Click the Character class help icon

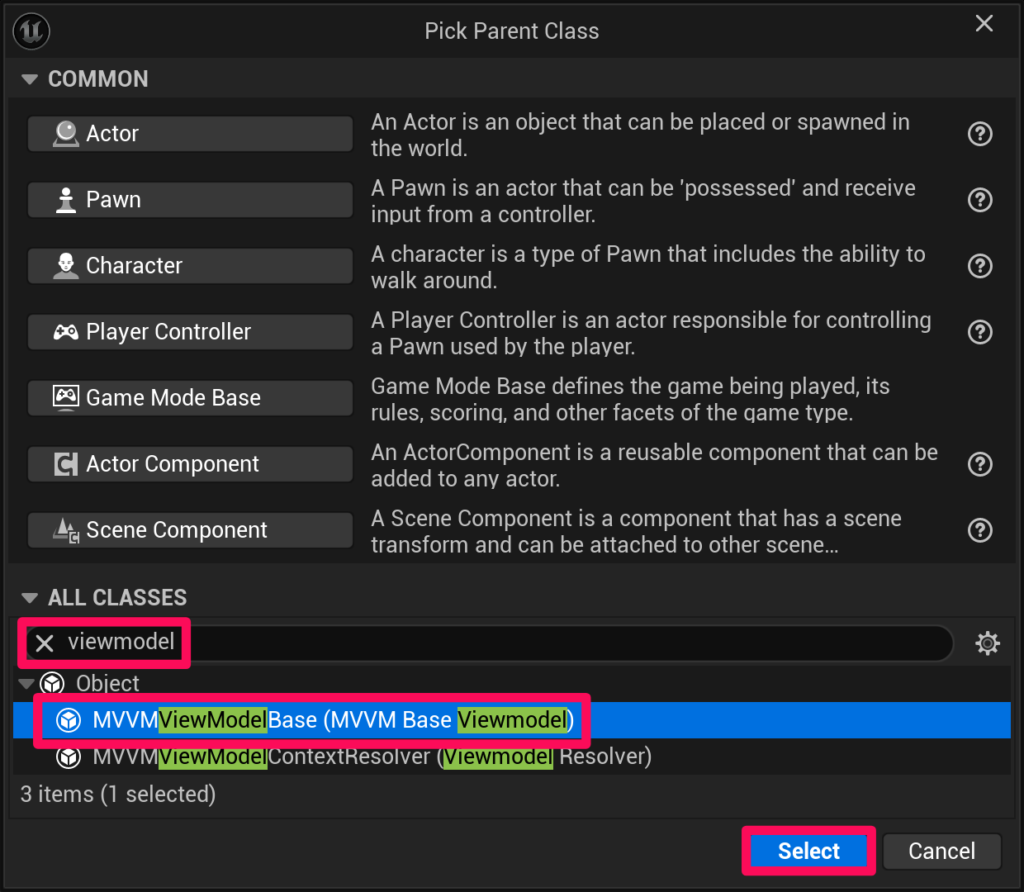980,266
